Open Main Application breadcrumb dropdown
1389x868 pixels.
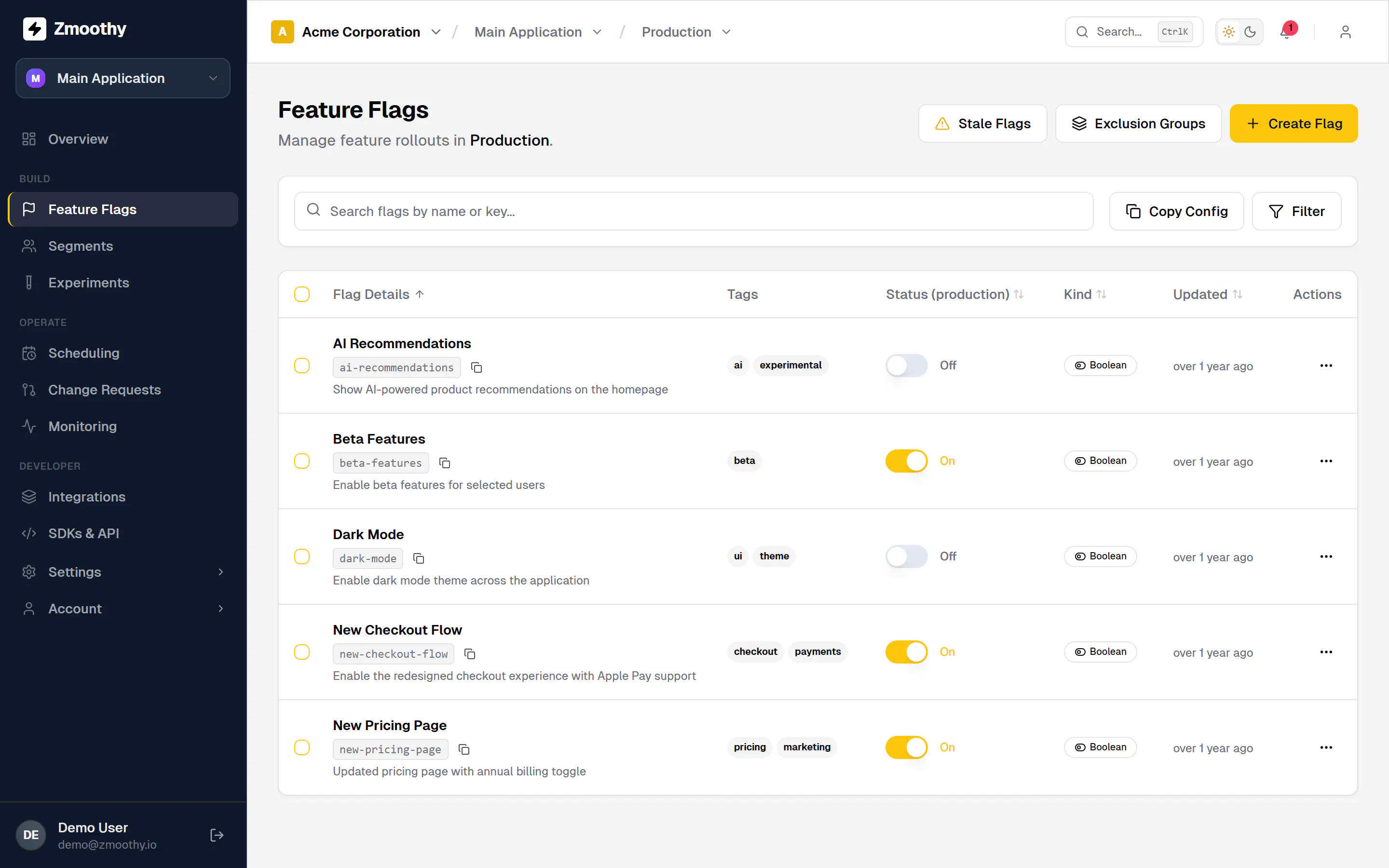538,32
